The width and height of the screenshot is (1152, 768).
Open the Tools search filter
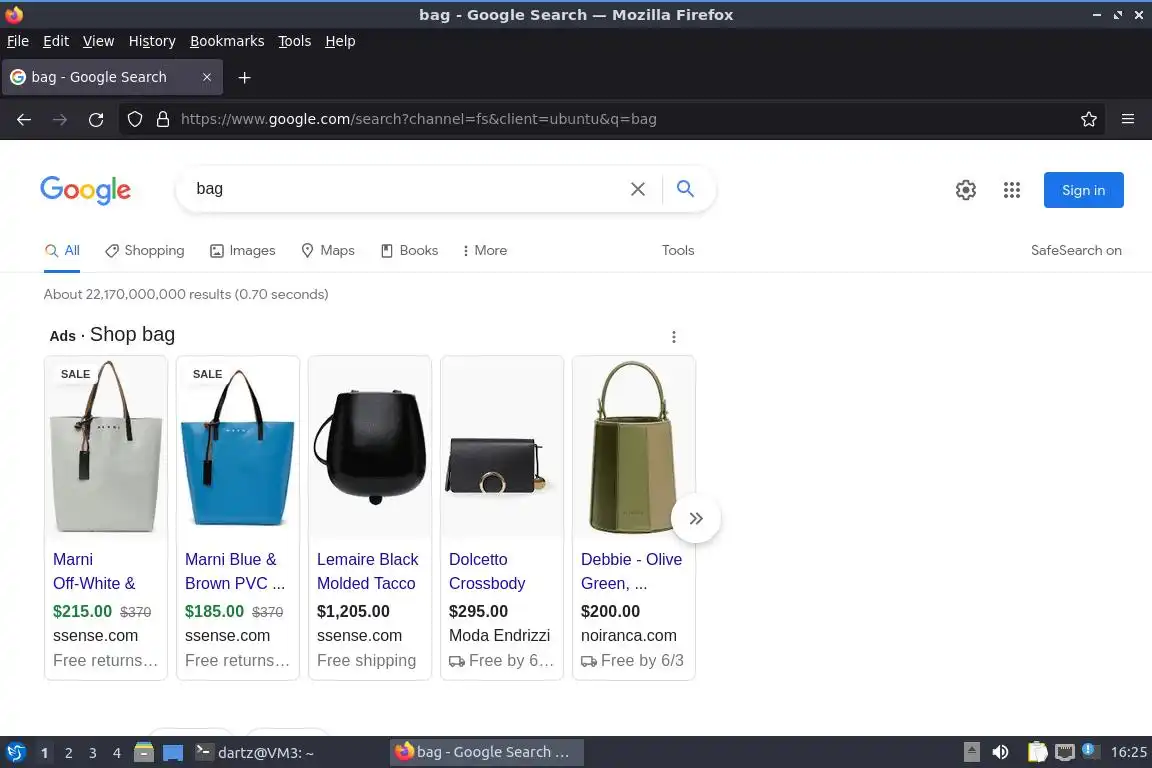(x=677, y=251)
